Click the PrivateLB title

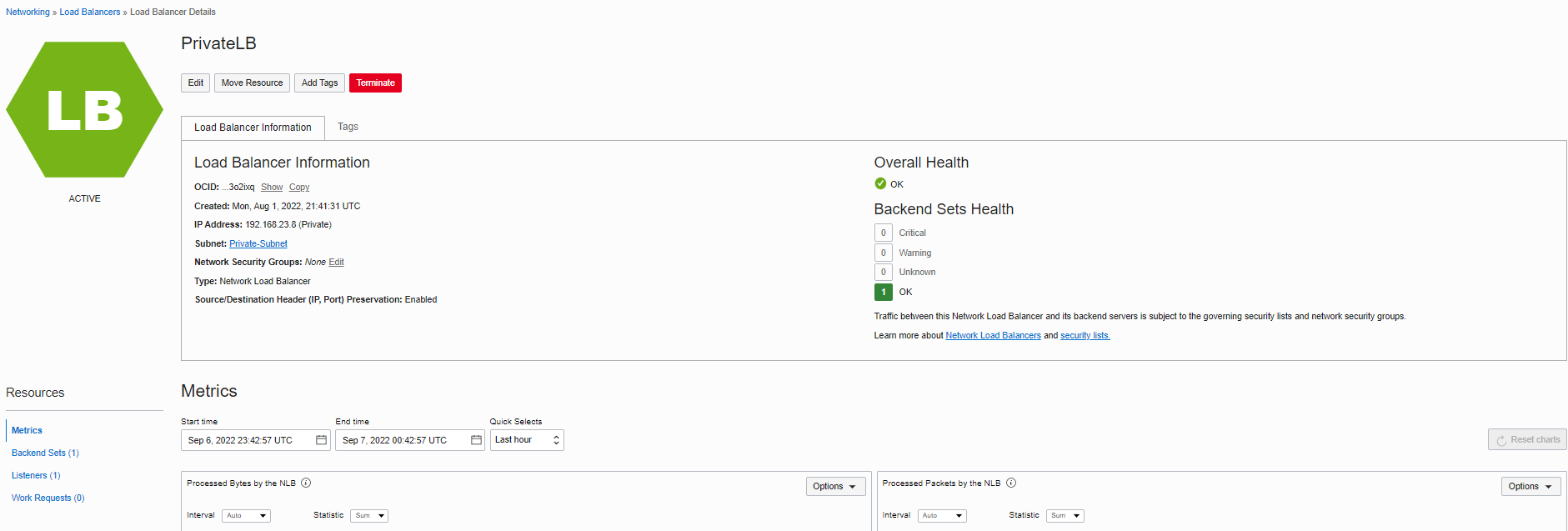218,43
